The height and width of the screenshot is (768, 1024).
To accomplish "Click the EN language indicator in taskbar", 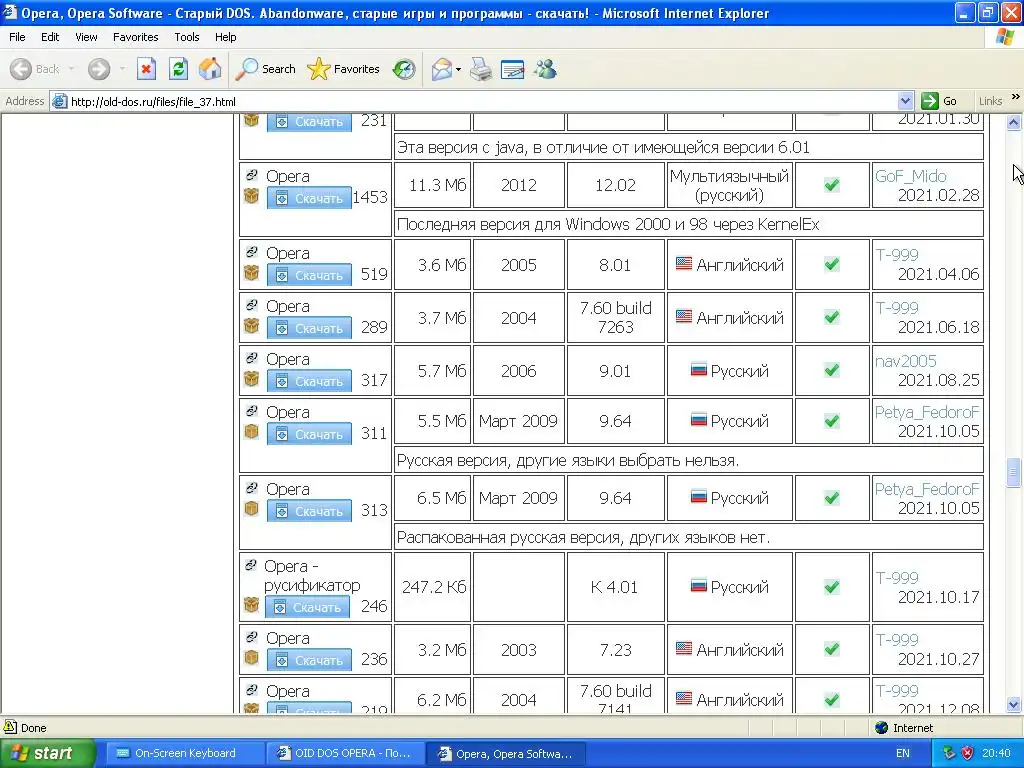I will coord(903,753).
